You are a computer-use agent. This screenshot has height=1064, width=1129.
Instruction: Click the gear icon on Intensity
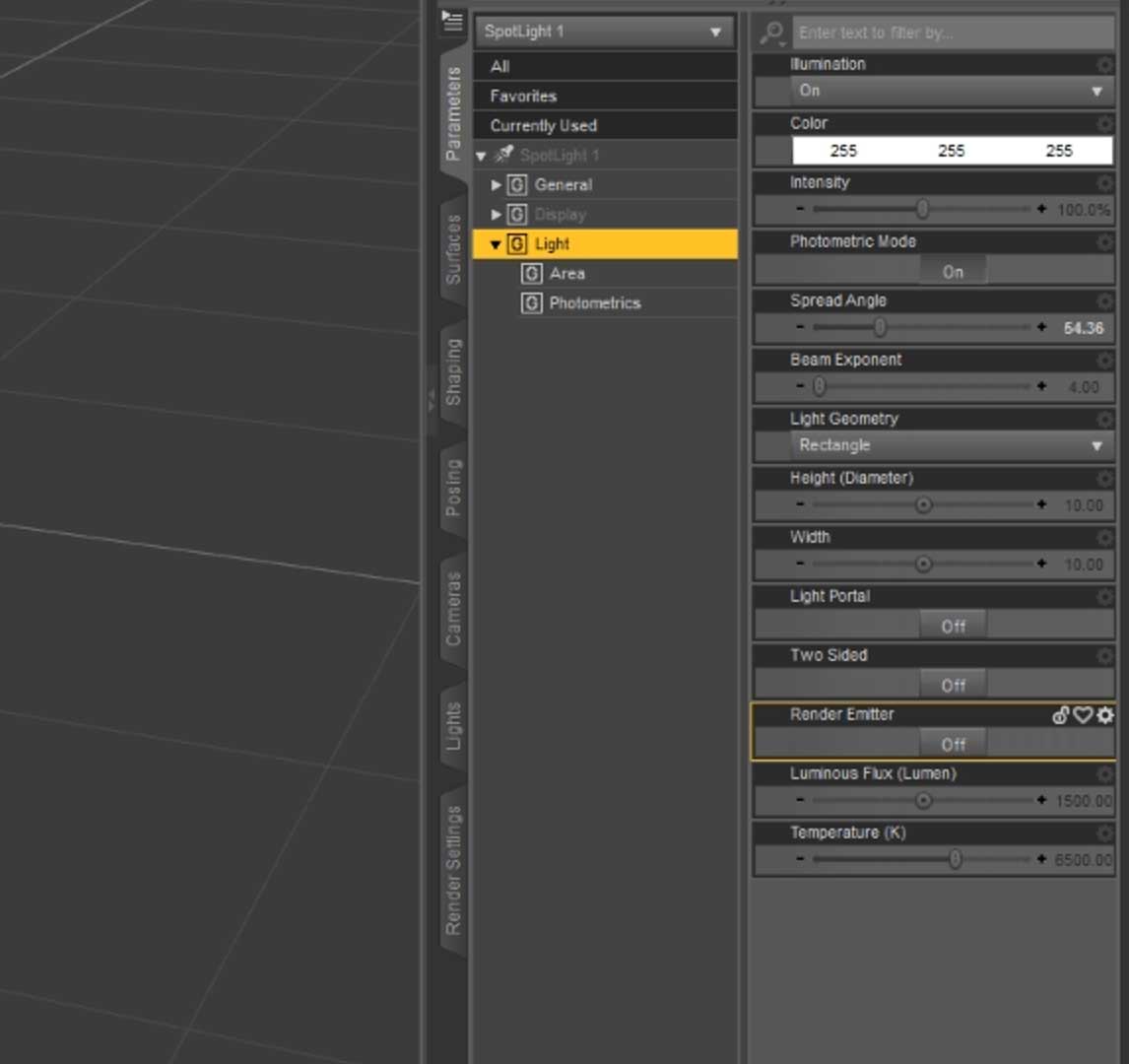pos(1103,183)
